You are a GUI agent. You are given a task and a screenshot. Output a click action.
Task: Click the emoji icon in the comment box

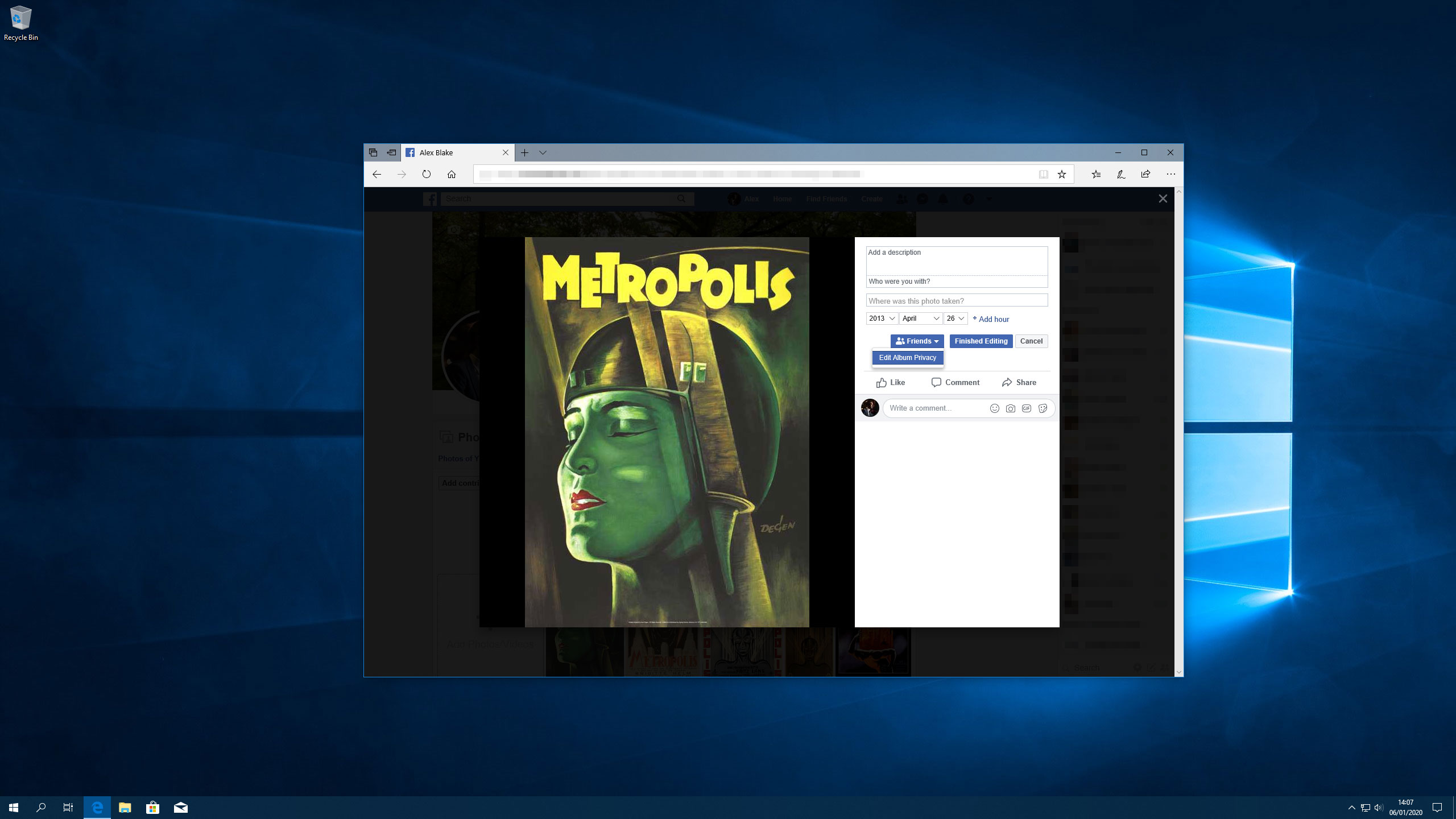pos(994,408)
